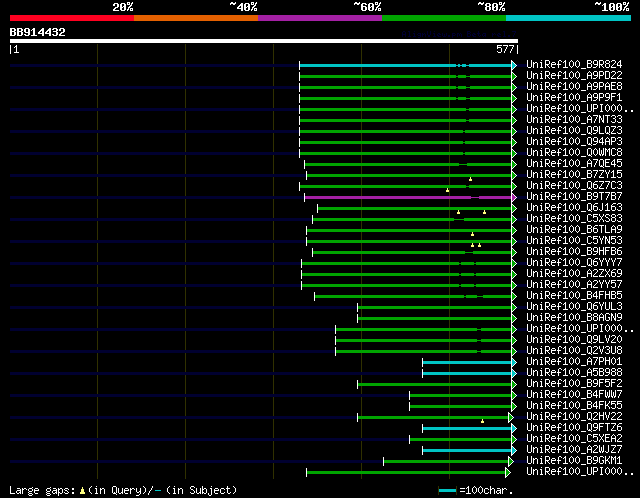The height and width of the screenshot is (498, 640).
Task: Select the UniRef100_Q9FTZ6 label
Action: coord(574,428)
